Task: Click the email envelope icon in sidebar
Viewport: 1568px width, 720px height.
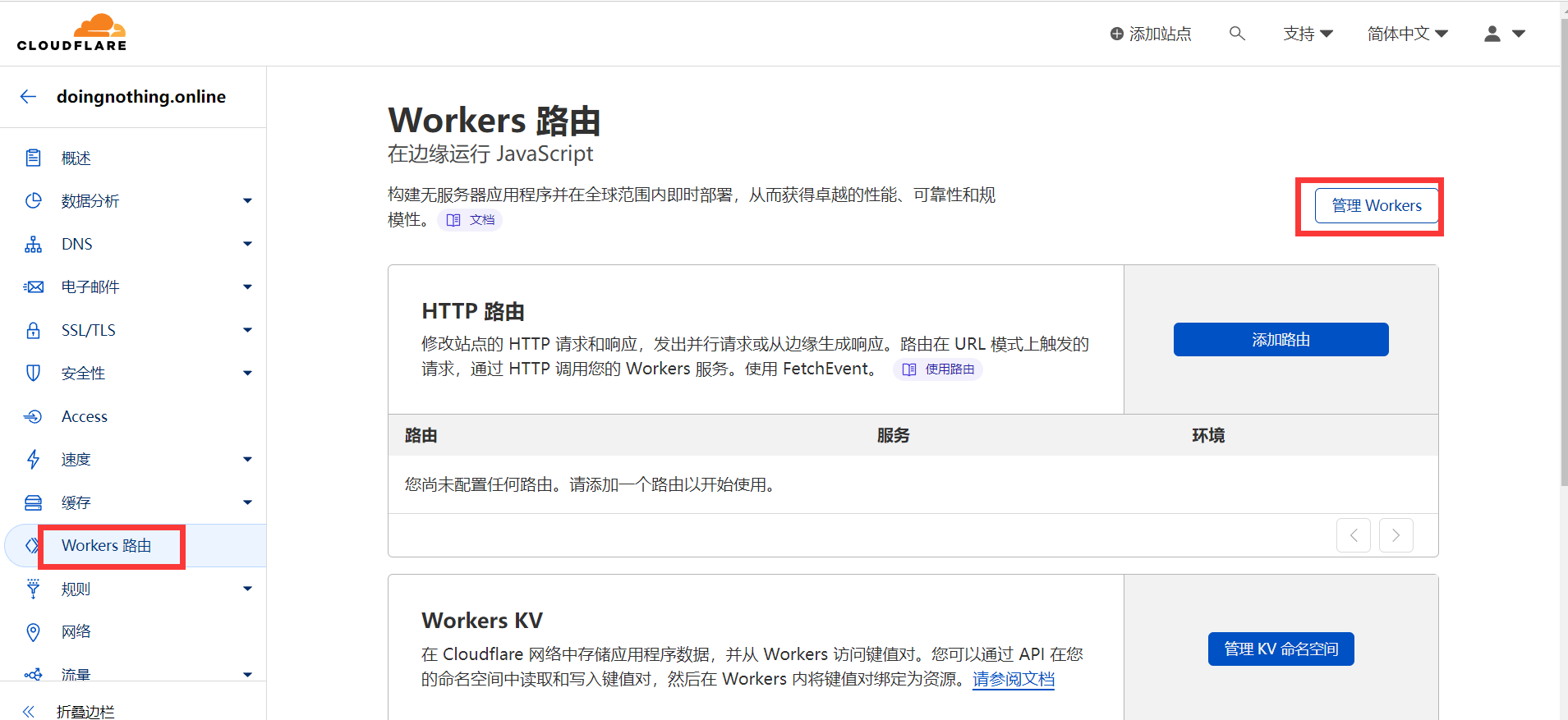Action: [x=33, y=287]
